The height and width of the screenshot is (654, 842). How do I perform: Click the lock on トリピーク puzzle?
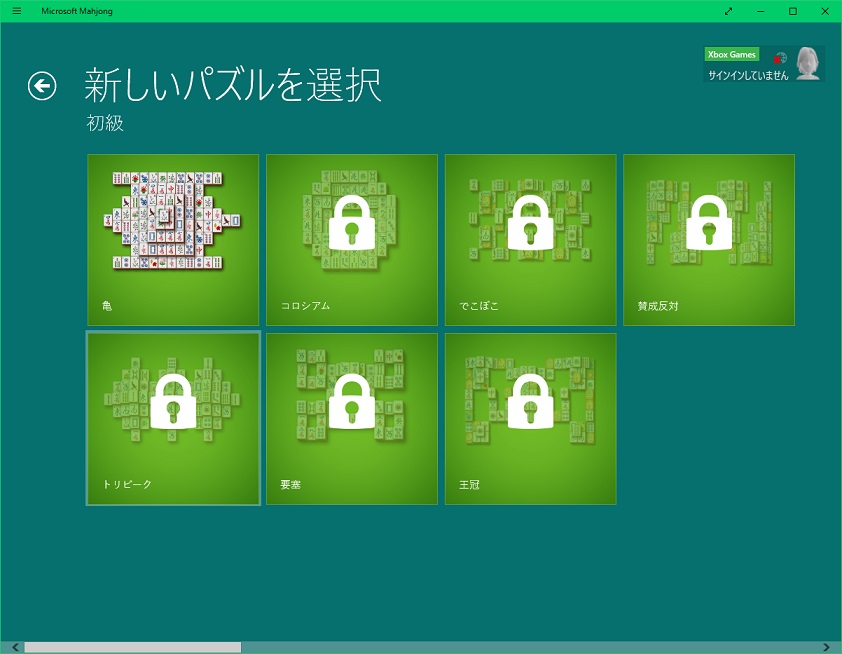(x=173, y=402)
